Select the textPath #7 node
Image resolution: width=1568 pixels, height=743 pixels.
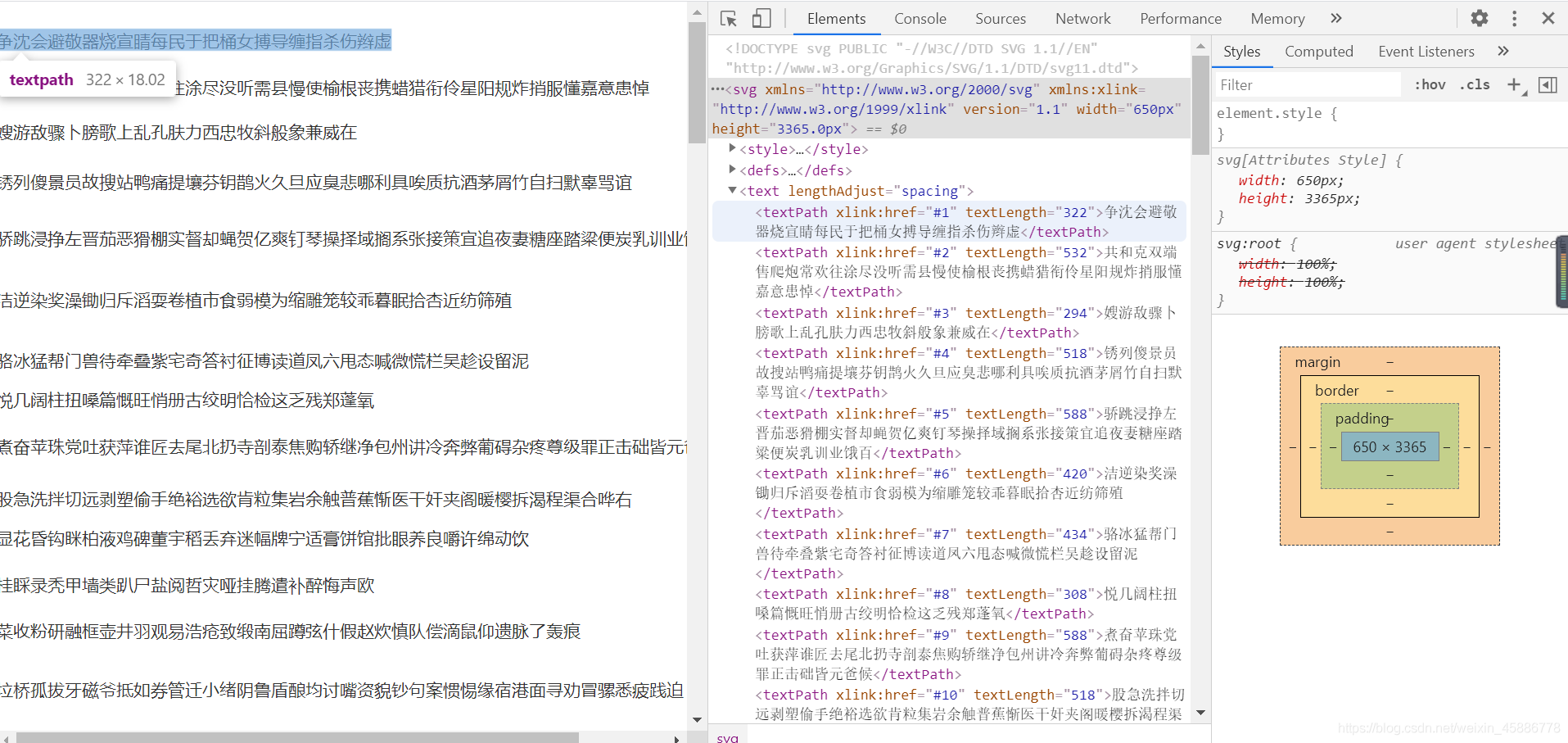948,554
